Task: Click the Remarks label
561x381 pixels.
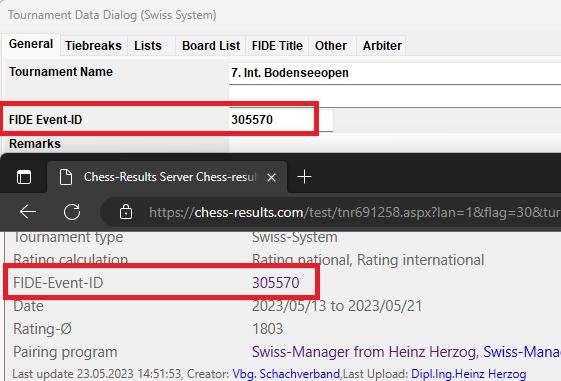Action: click(x=35, y=144)
